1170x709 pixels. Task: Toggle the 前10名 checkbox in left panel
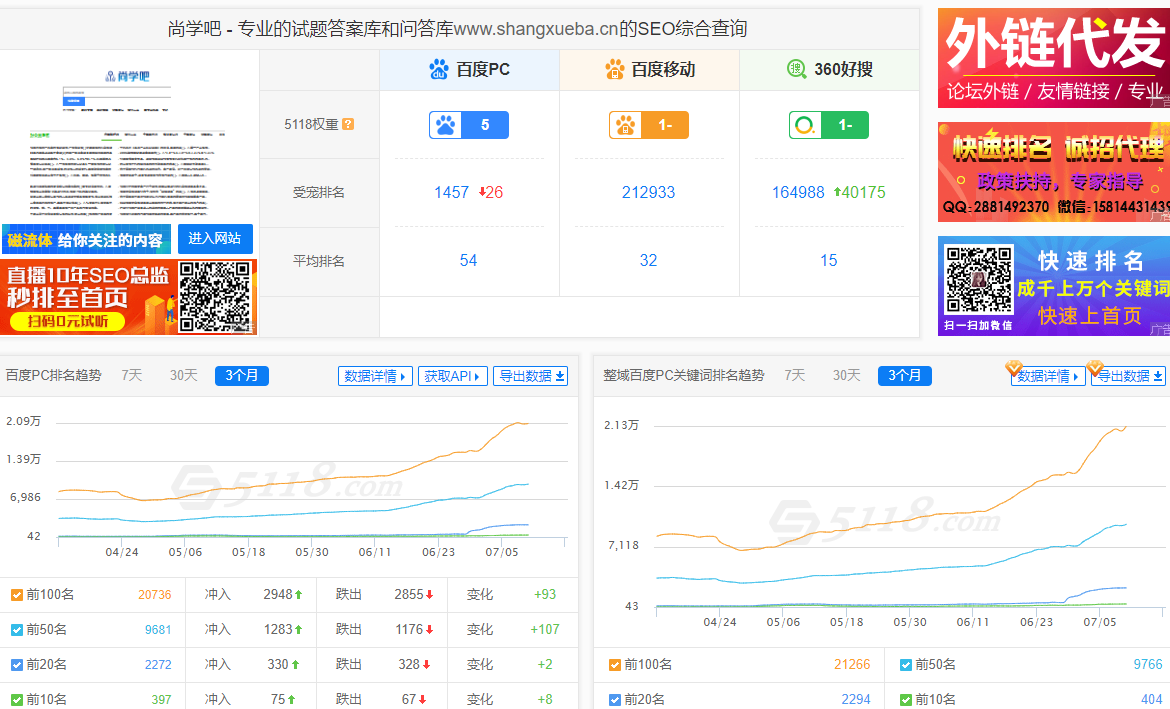point(16,699)
